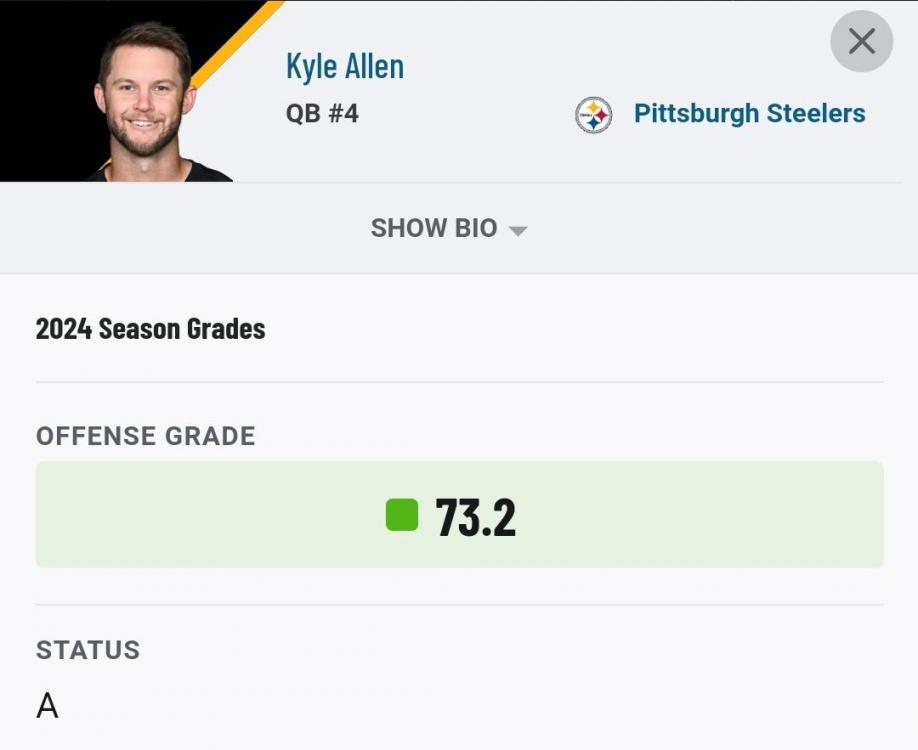Click the divider line above STATUS
Image resolution: width=918 pixels, height=750 pixels.
pos(459,604)
